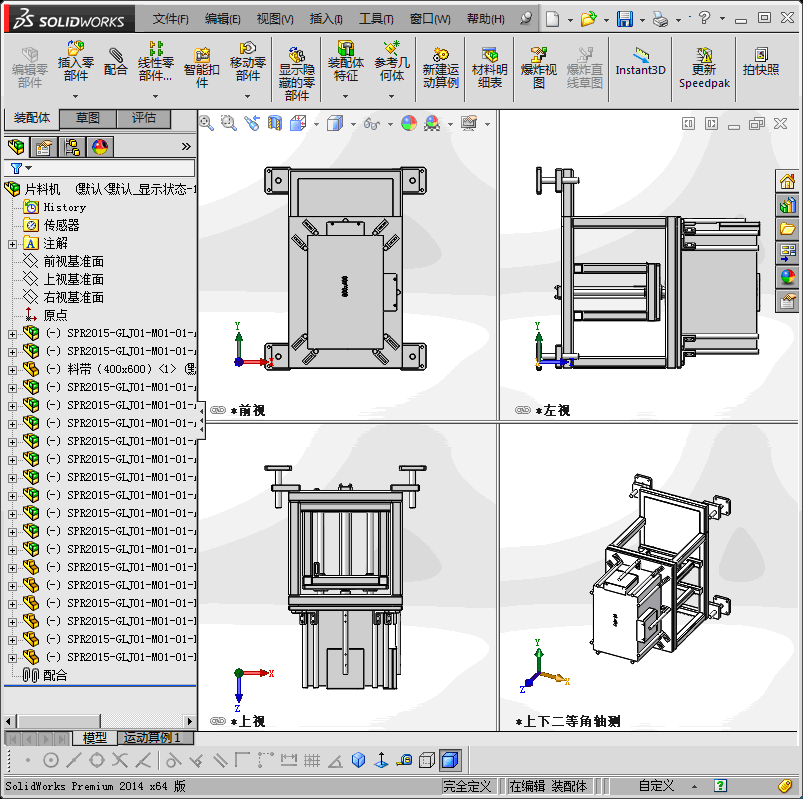The width and height of the screenshot is (803, 799).
Task: Click the Previous View icon
Action: 252,123
